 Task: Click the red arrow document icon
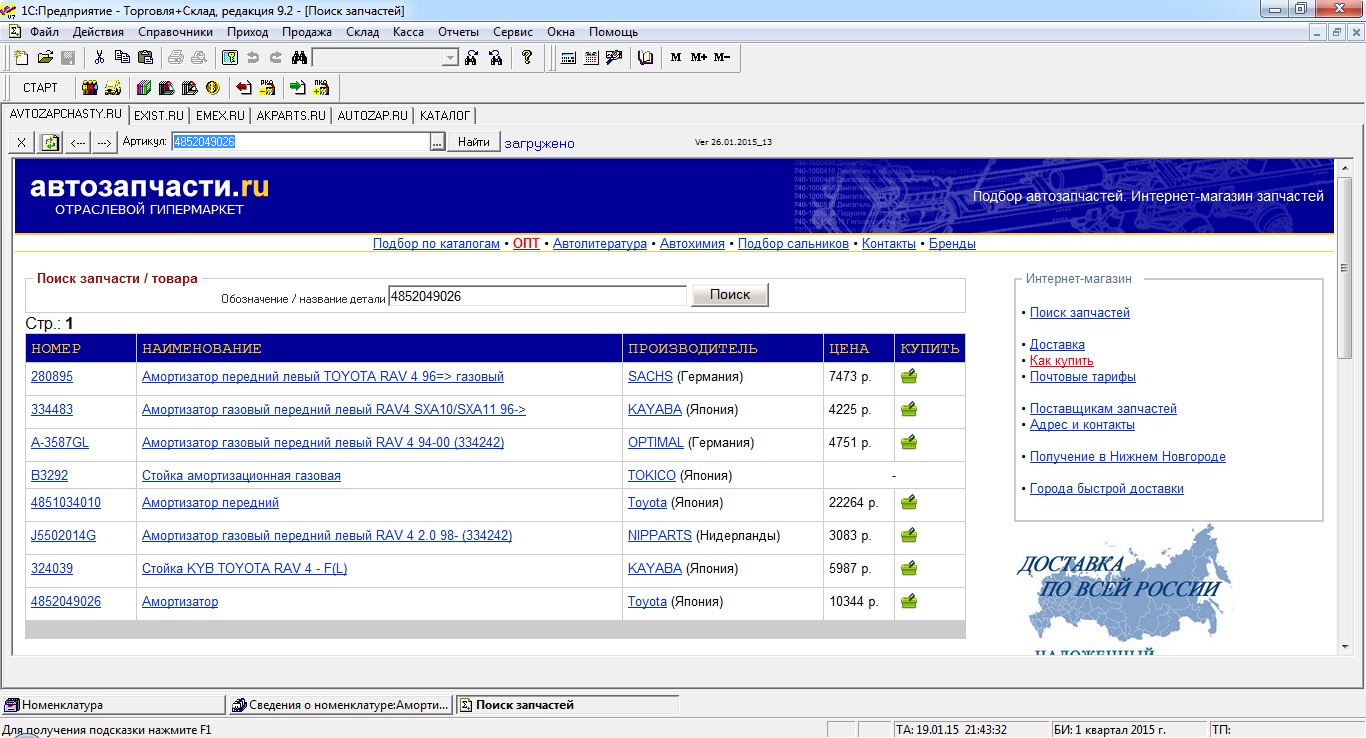coord(244,87)
